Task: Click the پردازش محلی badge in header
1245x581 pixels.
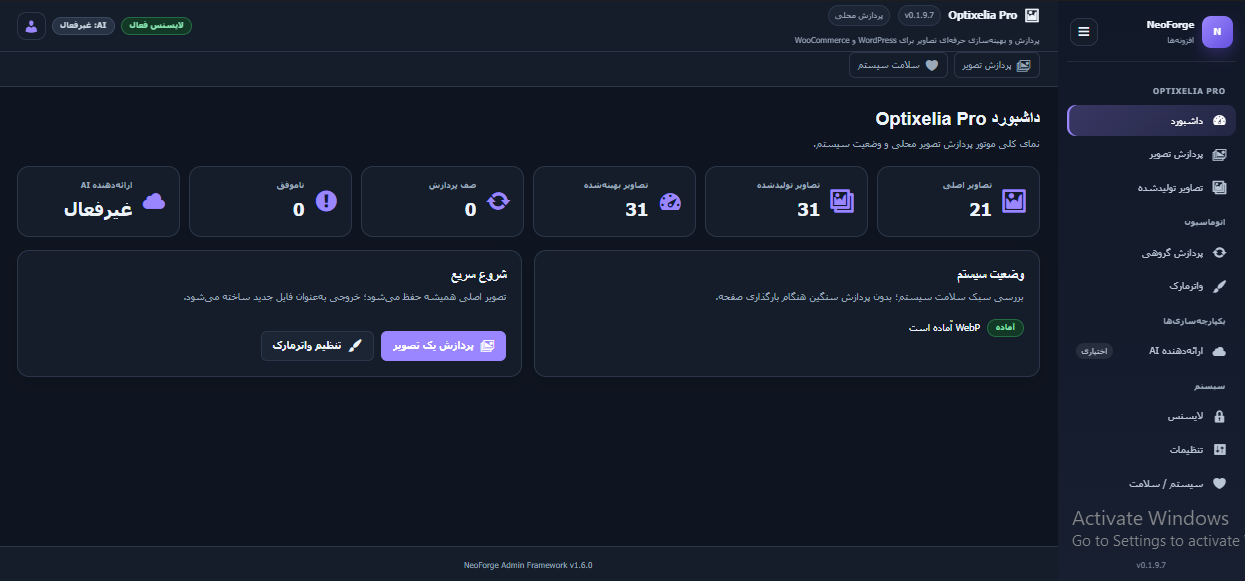Action: pos(859,15)
